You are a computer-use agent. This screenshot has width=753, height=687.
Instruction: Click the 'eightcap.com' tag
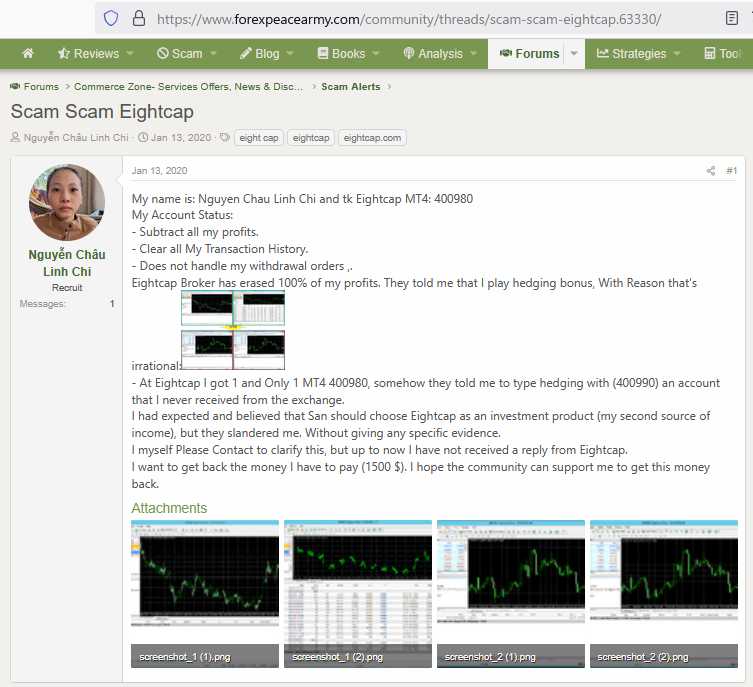pyautogui.click(x=372, y=138)
